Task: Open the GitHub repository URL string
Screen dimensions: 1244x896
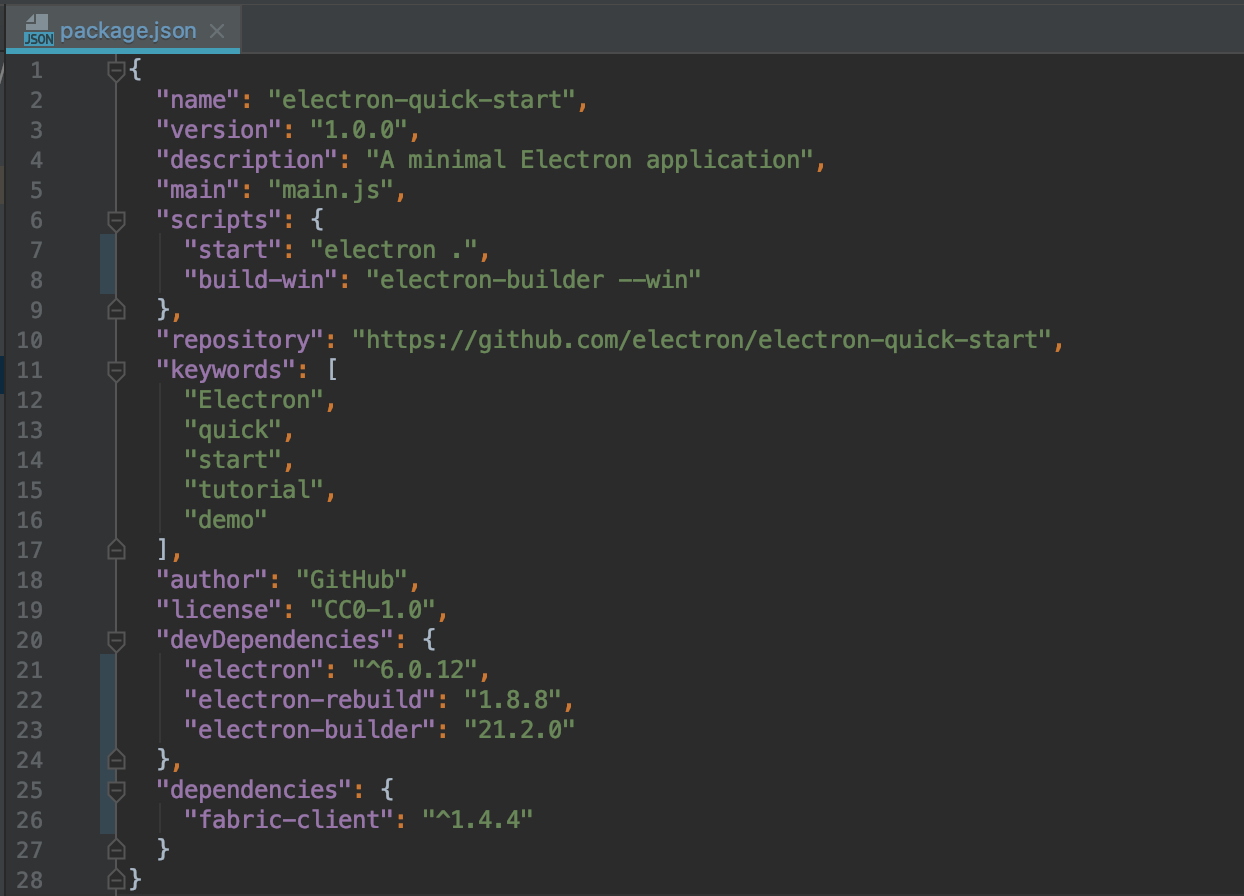Action: [703, 340]
